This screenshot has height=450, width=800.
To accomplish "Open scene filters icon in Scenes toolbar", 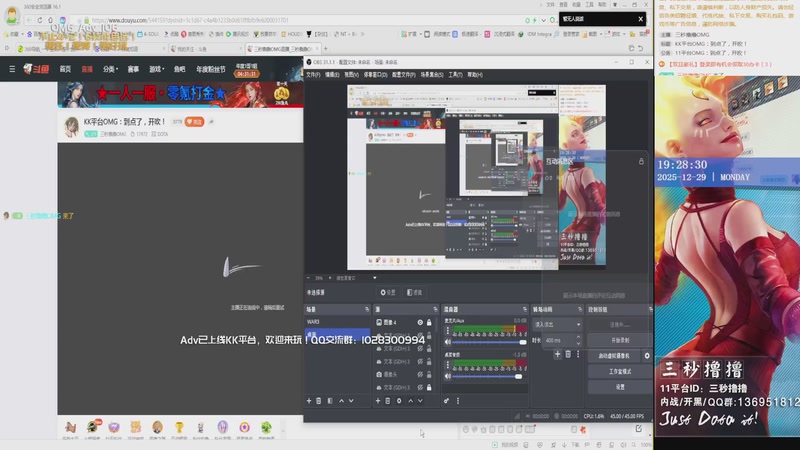I will (330, 401).
